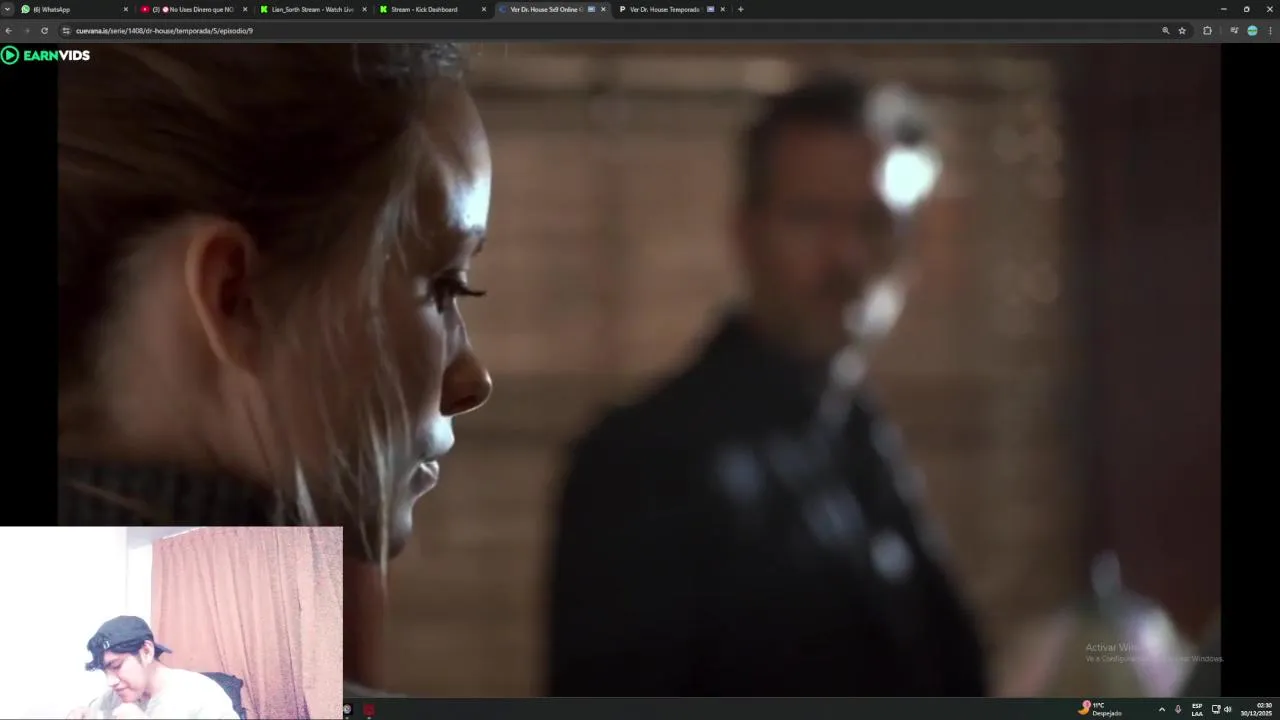
Task: View site information icon in address bar
Action: tap(67, 31)
